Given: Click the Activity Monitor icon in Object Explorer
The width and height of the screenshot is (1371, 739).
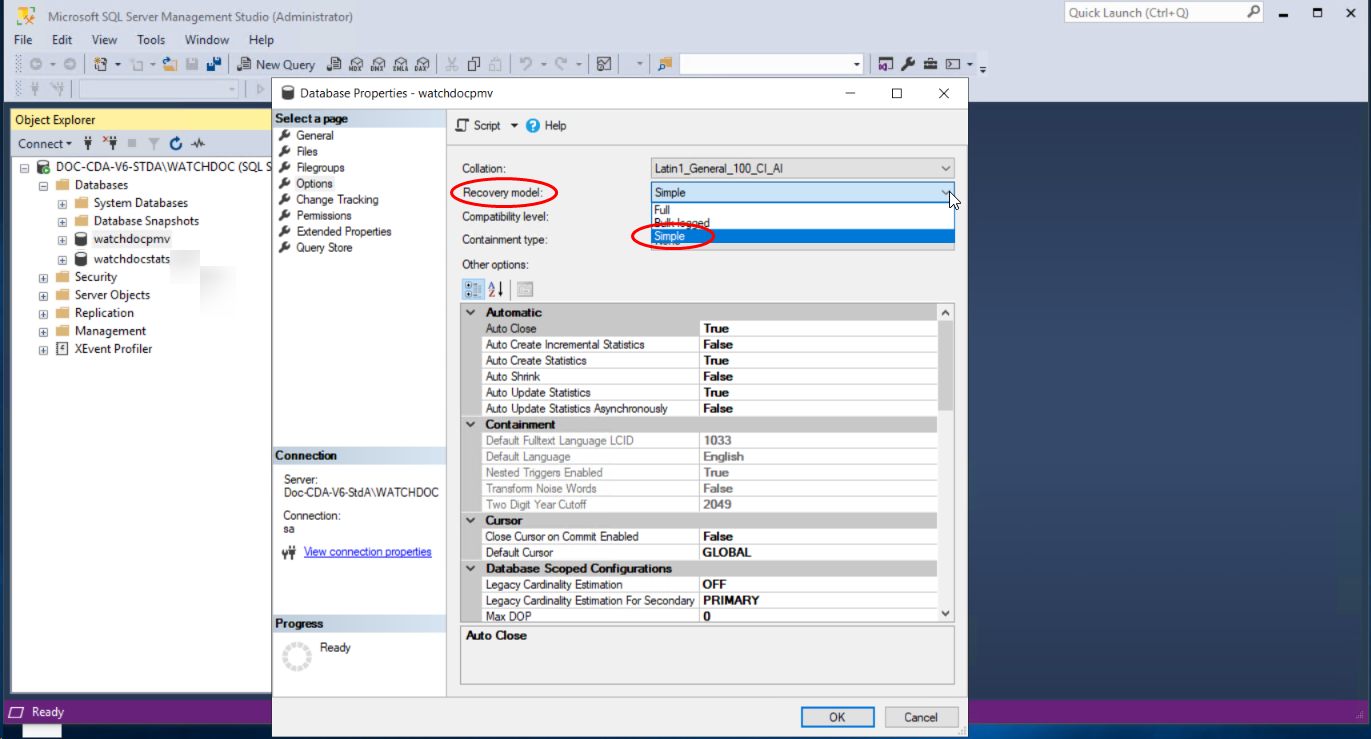Looking at the screenshot, I should (199, 144).
